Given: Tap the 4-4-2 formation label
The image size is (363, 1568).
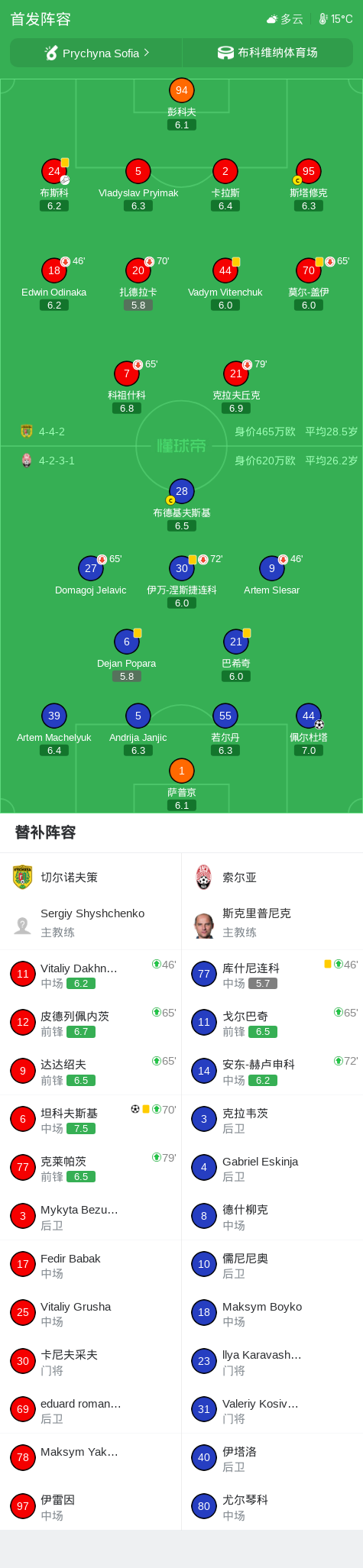Looking at the screenshot, I should (x=52, y=432).
